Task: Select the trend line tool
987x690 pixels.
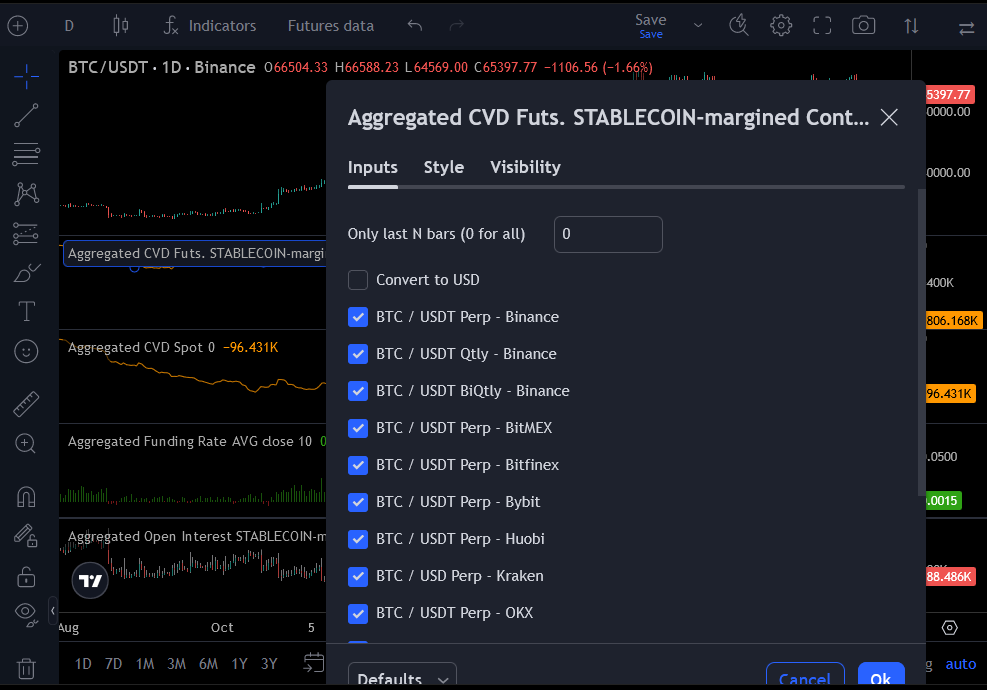Action: pos(26,115)
